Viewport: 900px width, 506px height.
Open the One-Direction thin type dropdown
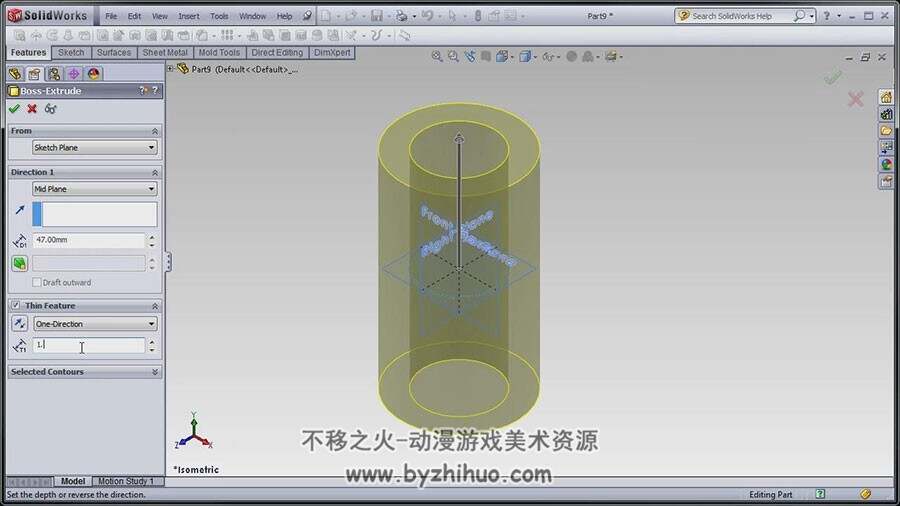[x=95, y=324]
